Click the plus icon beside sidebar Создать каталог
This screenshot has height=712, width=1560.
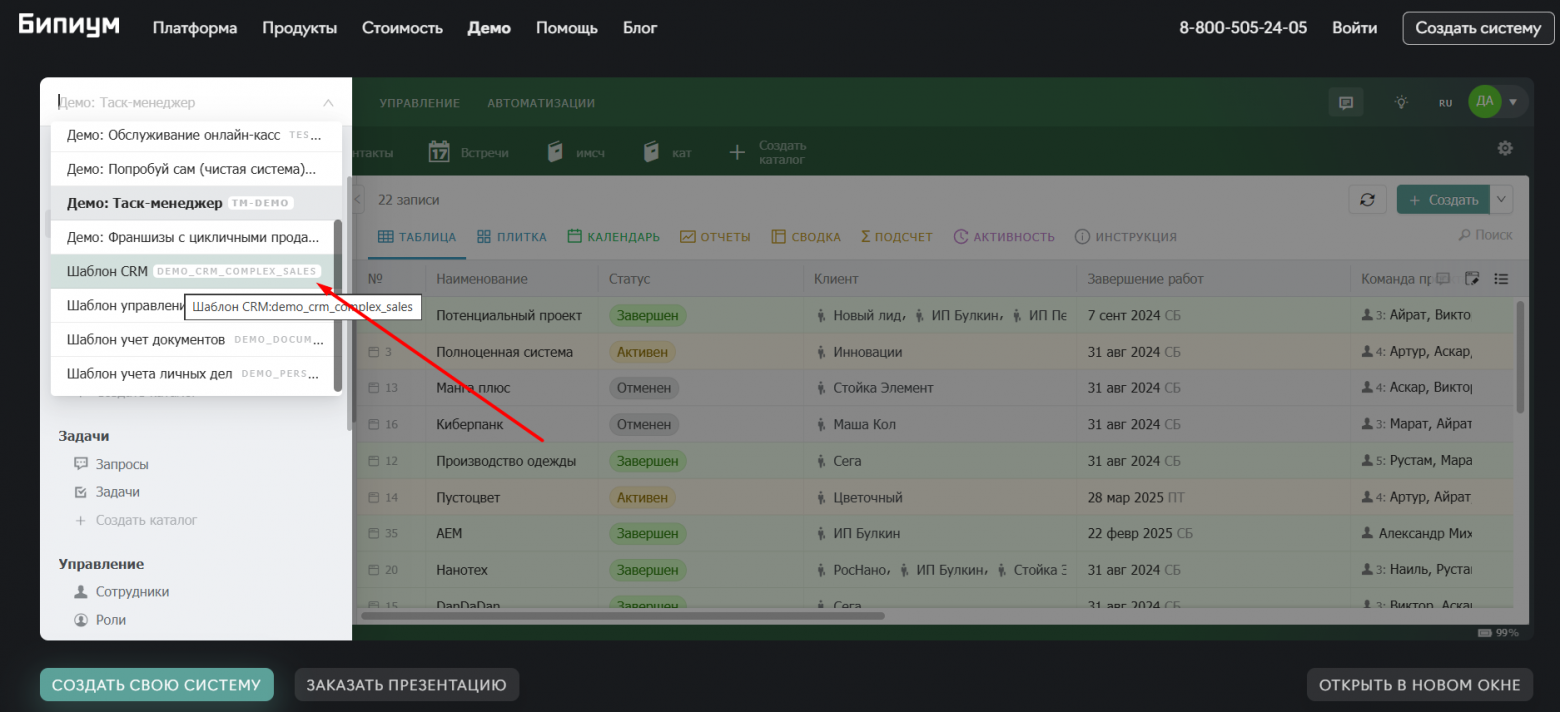pyautogui.click(x=81, y=520)
